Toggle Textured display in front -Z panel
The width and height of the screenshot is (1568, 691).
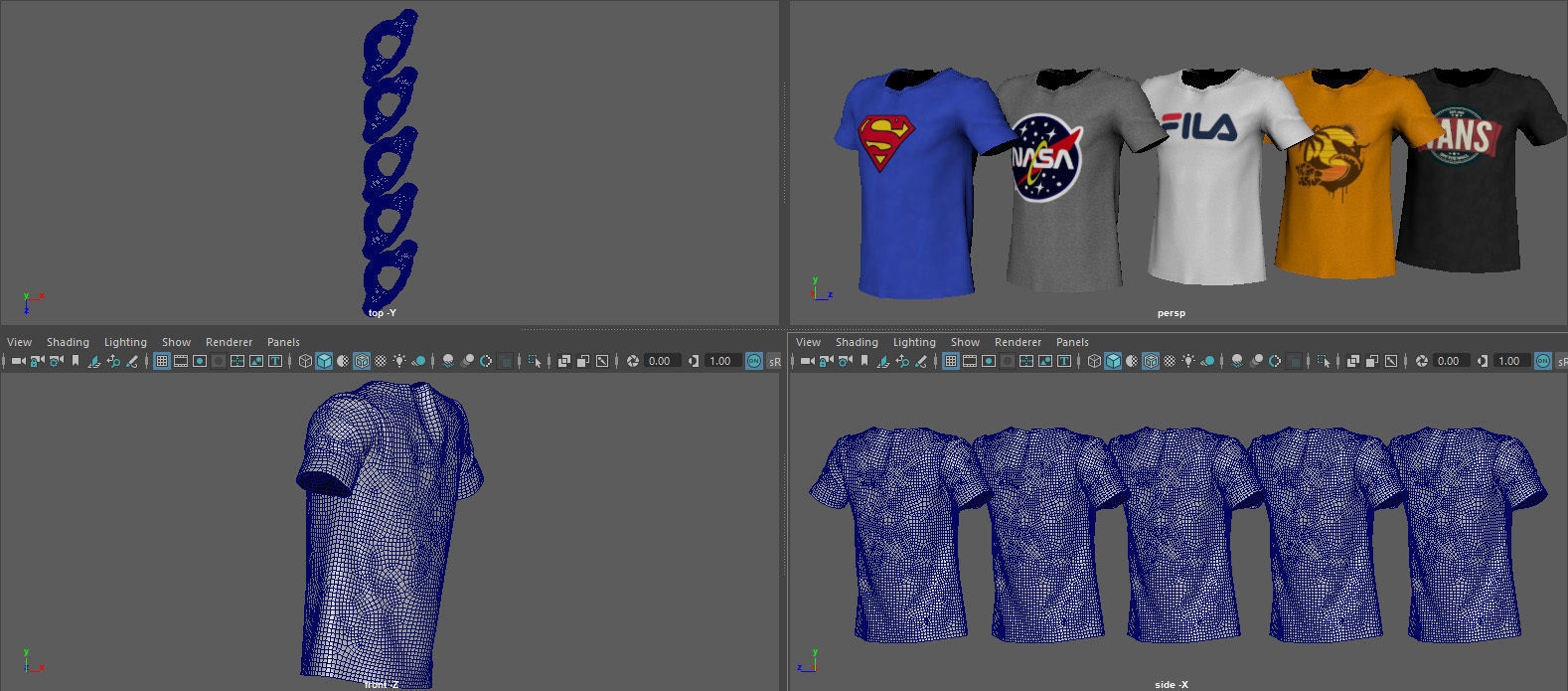(x=381, y=361)
